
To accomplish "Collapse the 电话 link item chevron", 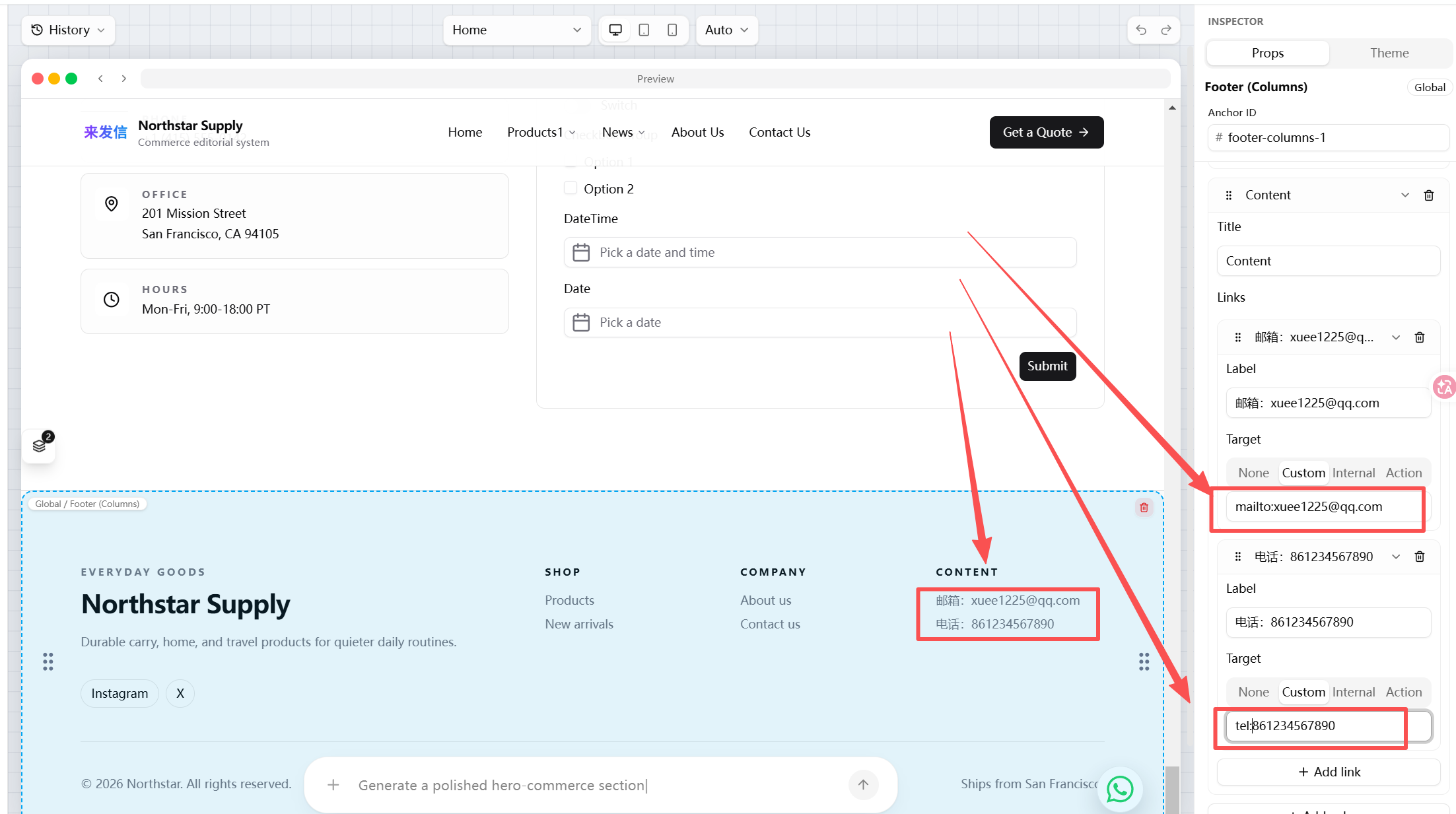I will tap(1395, 557).
